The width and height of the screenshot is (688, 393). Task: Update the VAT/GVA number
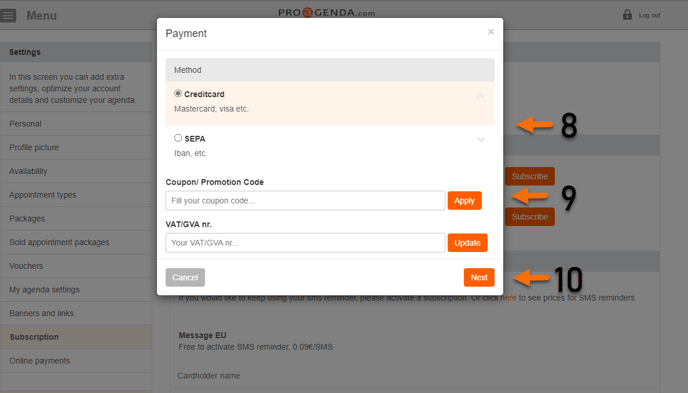pyautogui.click(x=467, y=243)
